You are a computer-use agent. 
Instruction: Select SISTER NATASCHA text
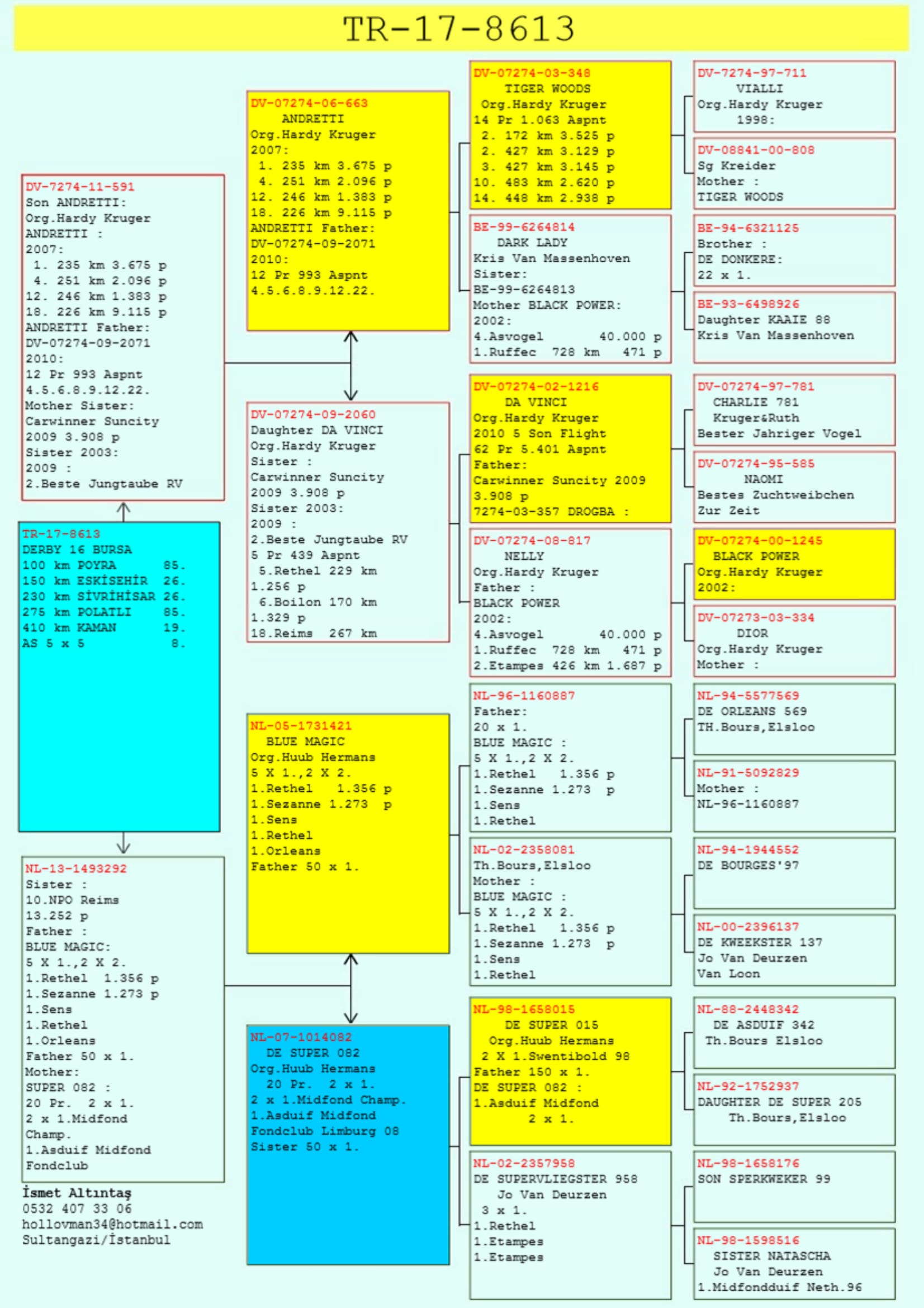(771, 1255)
